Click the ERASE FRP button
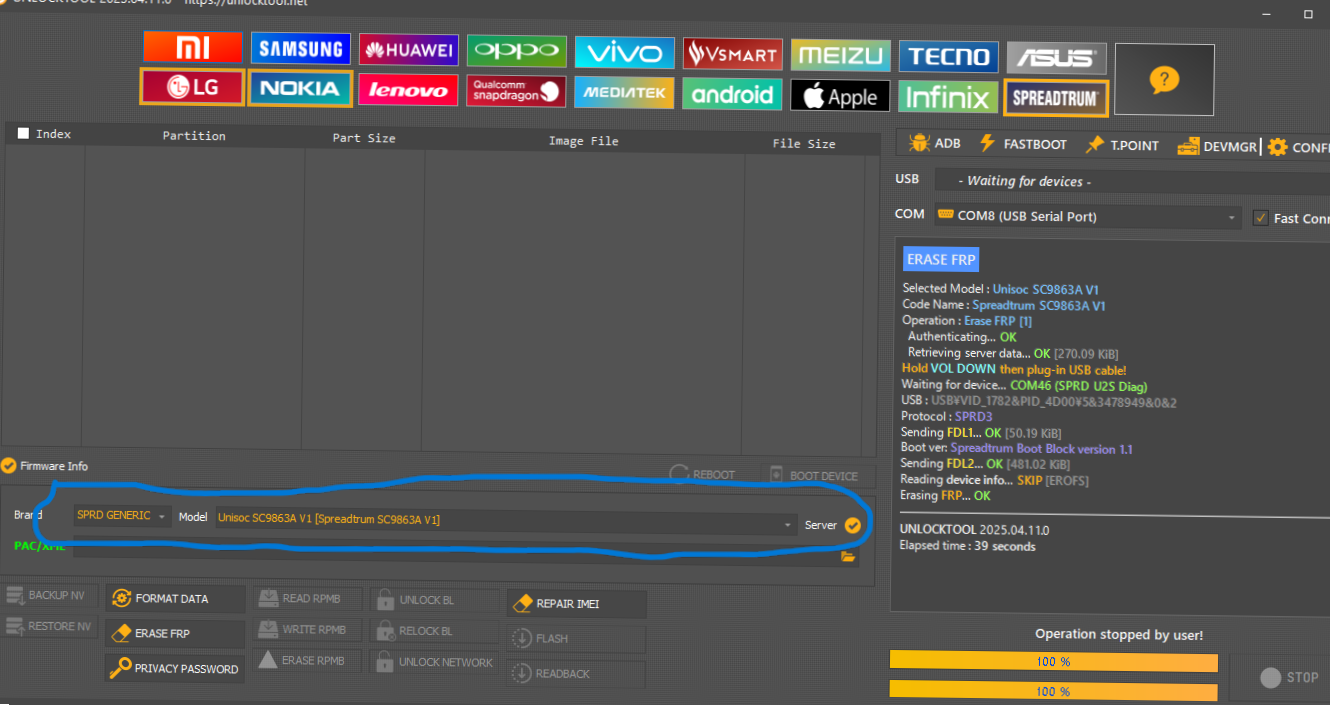This screenshot has height=705, width=1330. tap(175, 634)
